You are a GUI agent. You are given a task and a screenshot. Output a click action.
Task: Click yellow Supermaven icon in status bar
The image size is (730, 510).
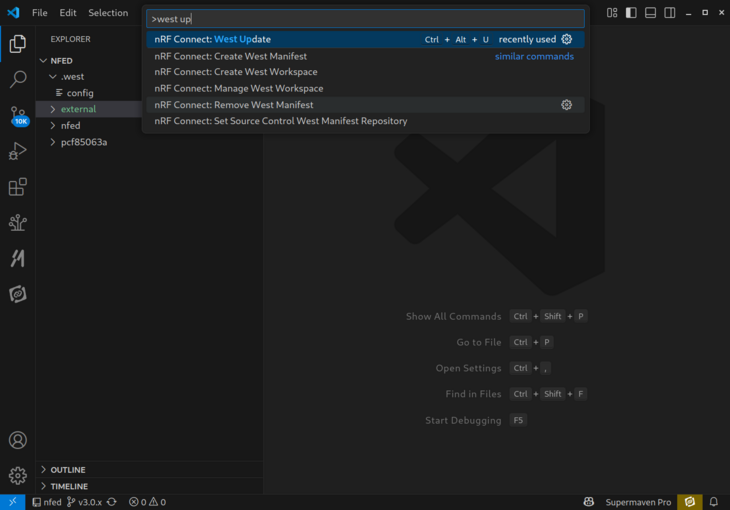(x=689, y=502)
